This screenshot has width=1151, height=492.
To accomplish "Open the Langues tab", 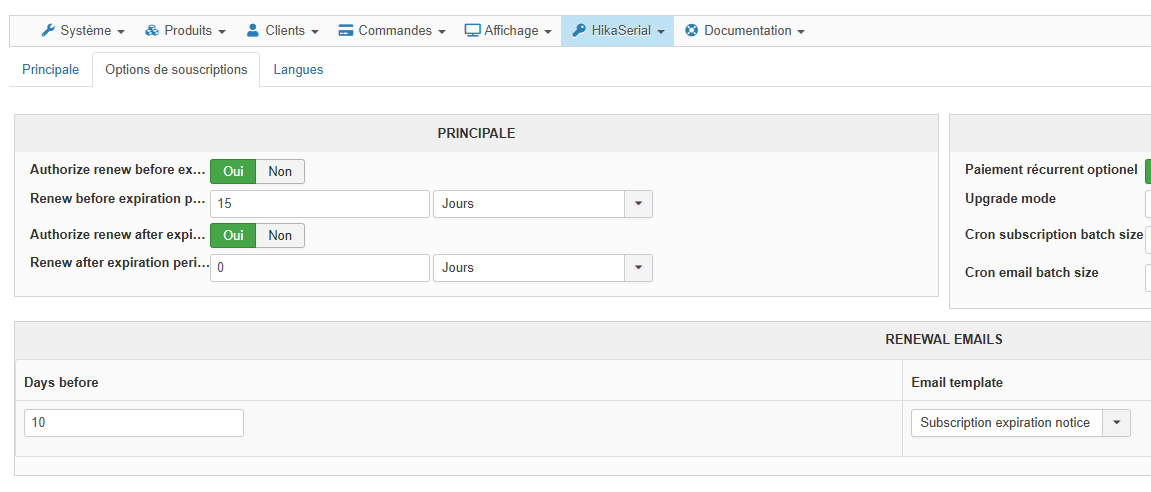I will point(298,70).
